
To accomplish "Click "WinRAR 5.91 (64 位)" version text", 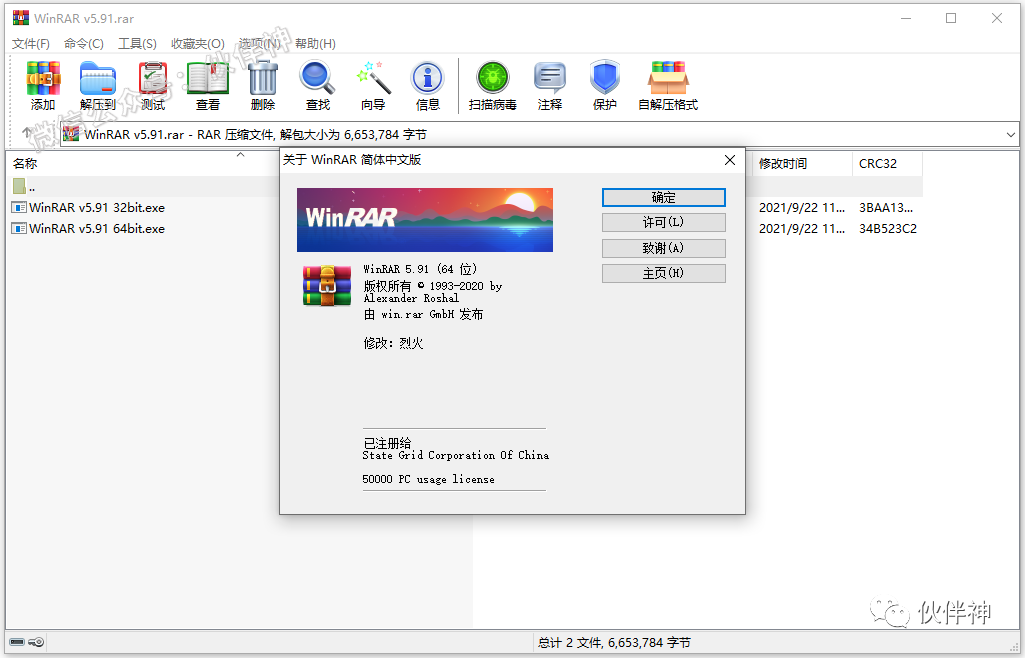I will (420, 269).
